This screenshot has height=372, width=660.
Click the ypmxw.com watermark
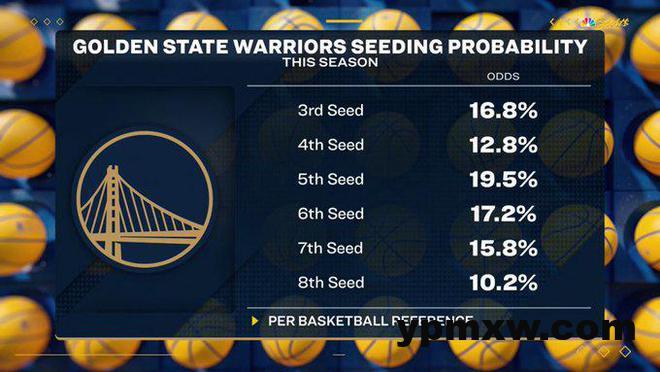[x=515, y=330]
